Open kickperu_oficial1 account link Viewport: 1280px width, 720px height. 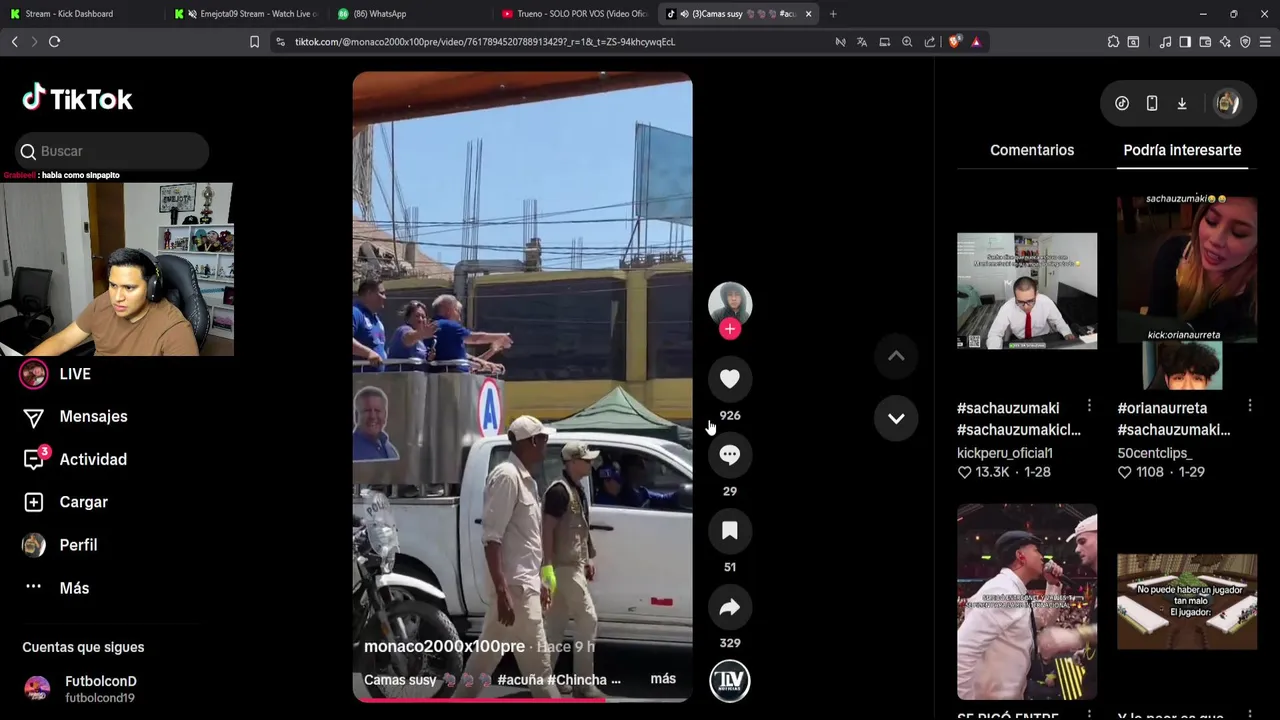(x=1004, y=453)
